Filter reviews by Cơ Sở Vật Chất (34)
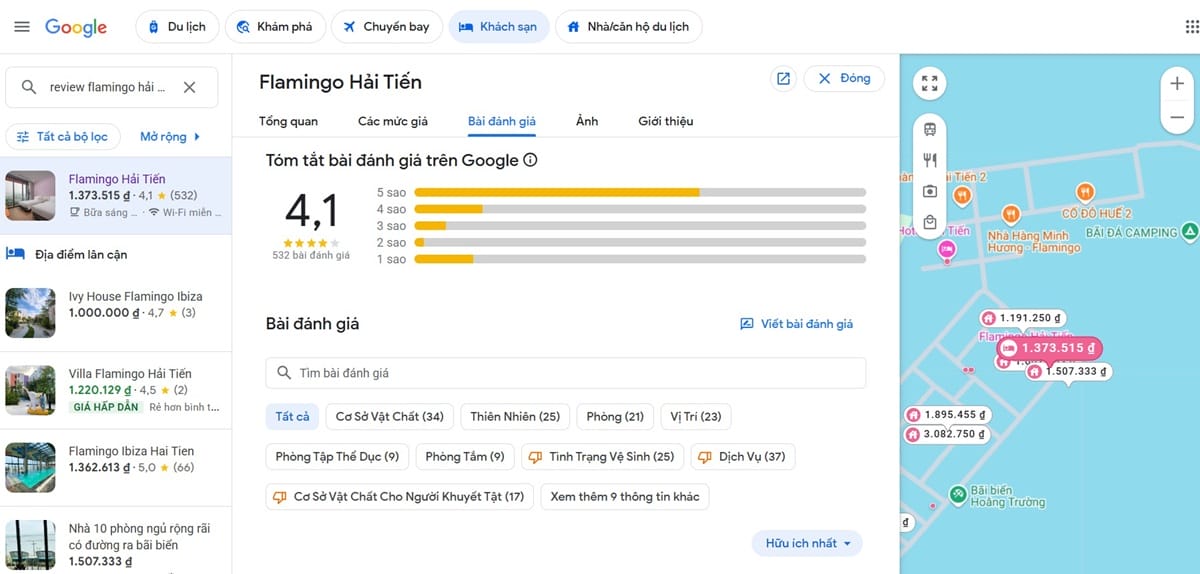The image size is (1200, 574). (x=390, y=416)
